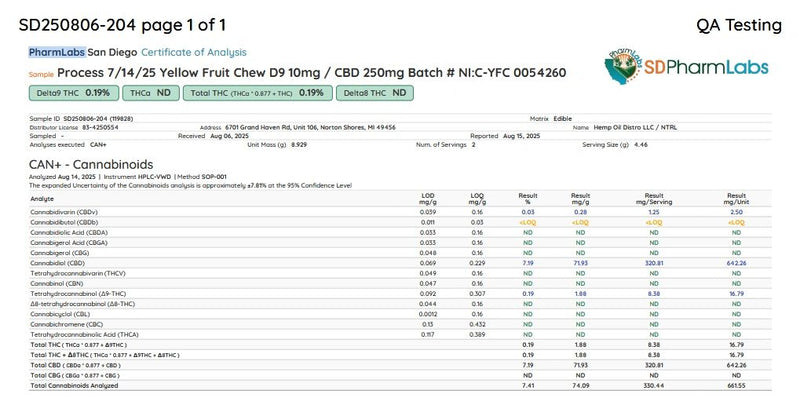Click the distributor address text
The width and height of the screenshot is (800, 405).
(x=310, y=127)
